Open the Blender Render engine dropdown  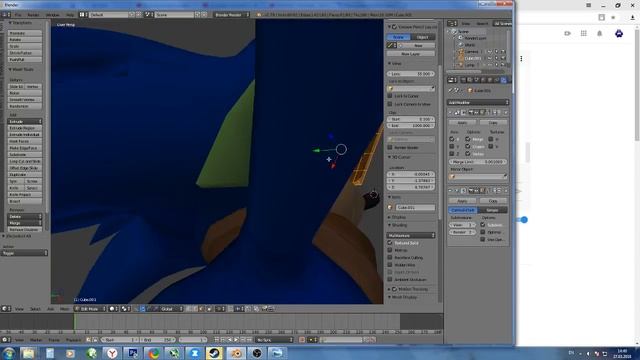(x=231, y=15)
